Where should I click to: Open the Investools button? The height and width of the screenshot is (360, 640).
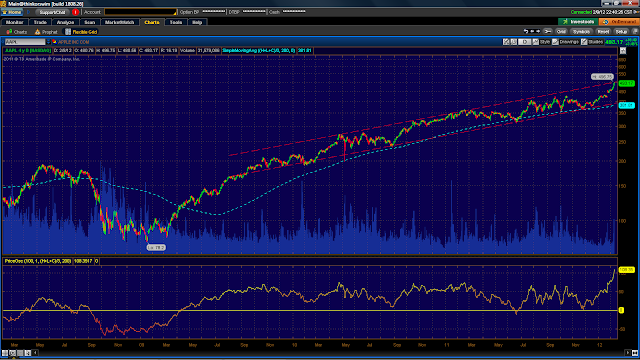pos(578,22)
